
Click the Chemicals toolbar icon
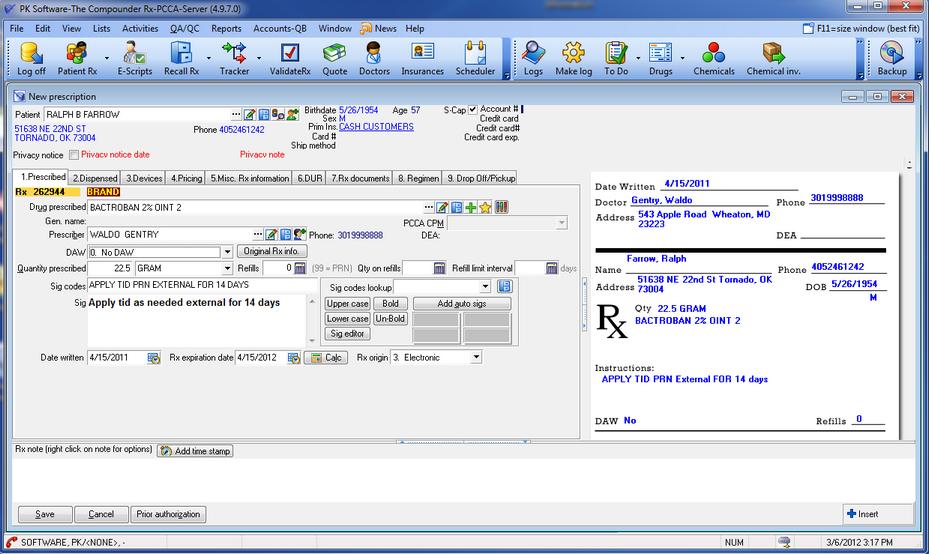coord(713,59)
